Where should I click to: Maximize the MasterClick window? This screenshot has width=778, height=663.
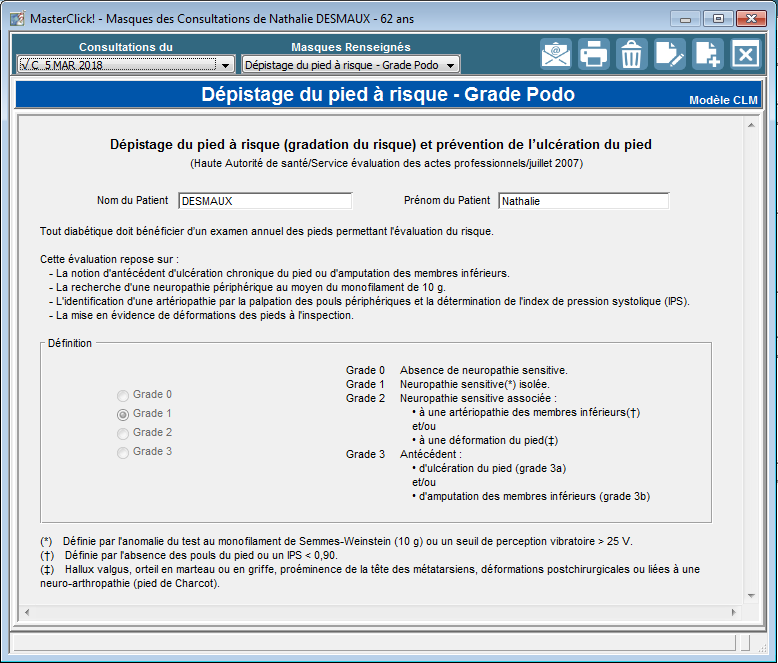click(717, 18)
